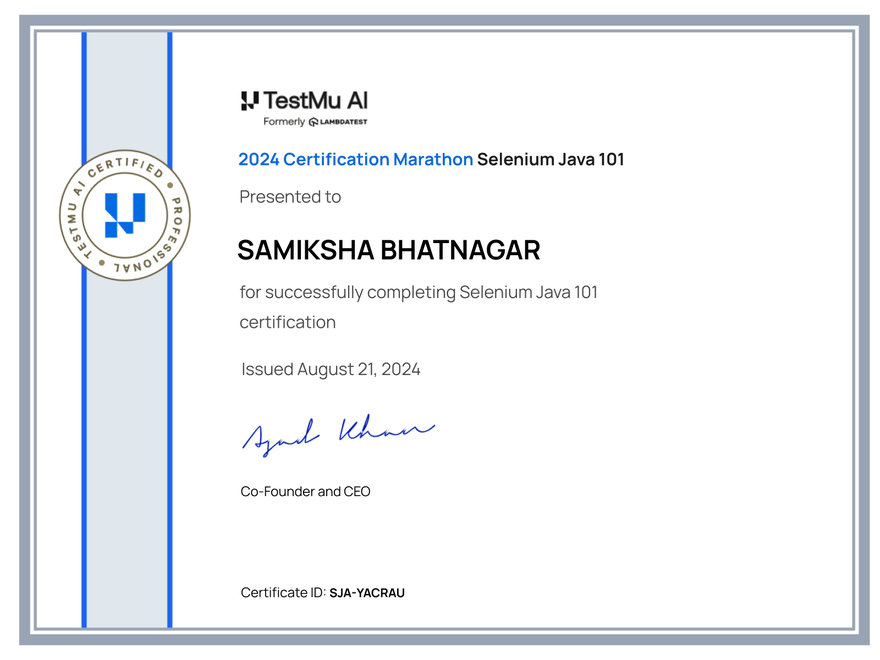Click the 'Presented to' subtitle
880x660 pixels.
point(290,196)
